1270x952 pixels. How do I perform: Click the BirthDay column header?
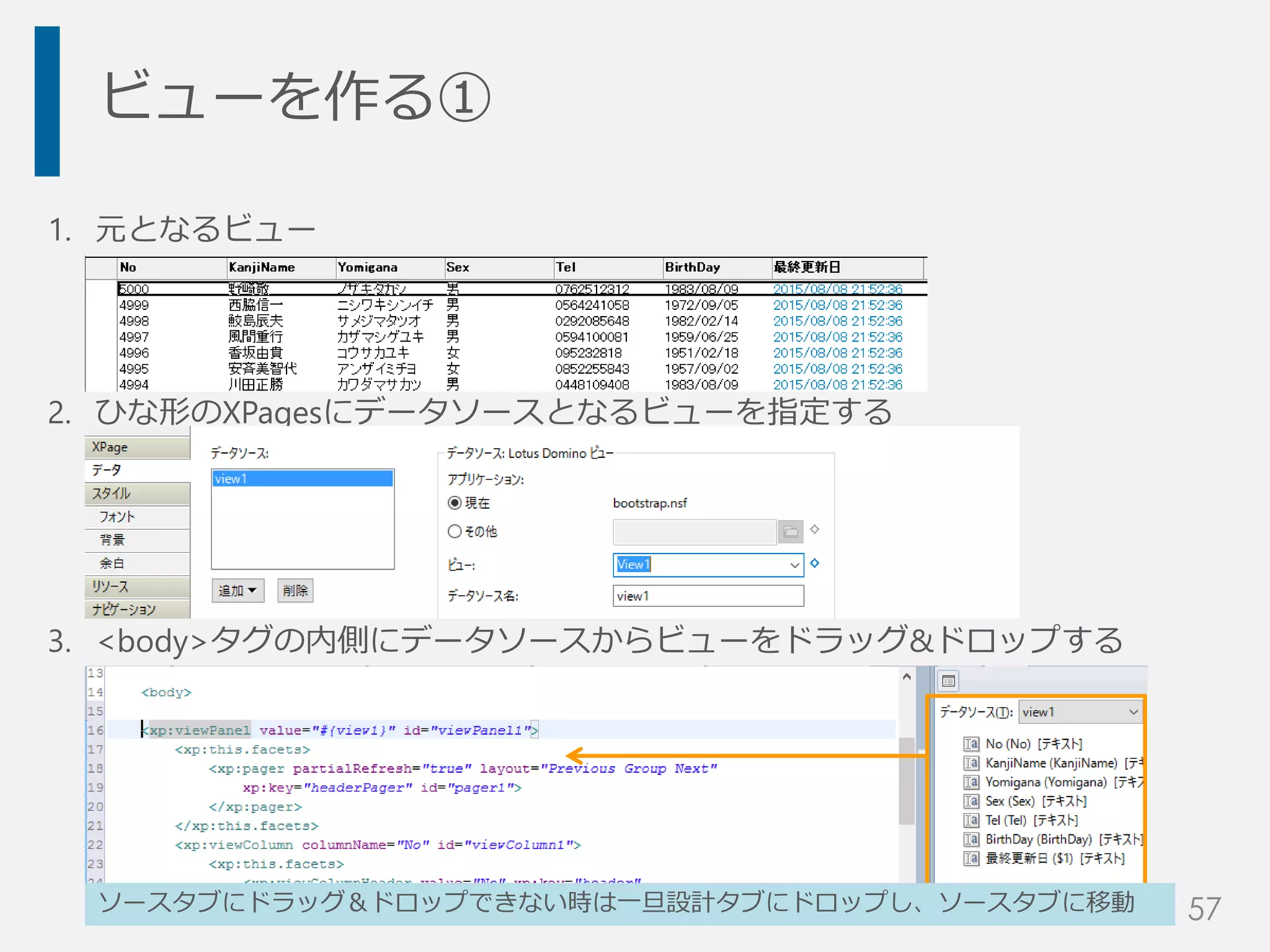[717, 268]
